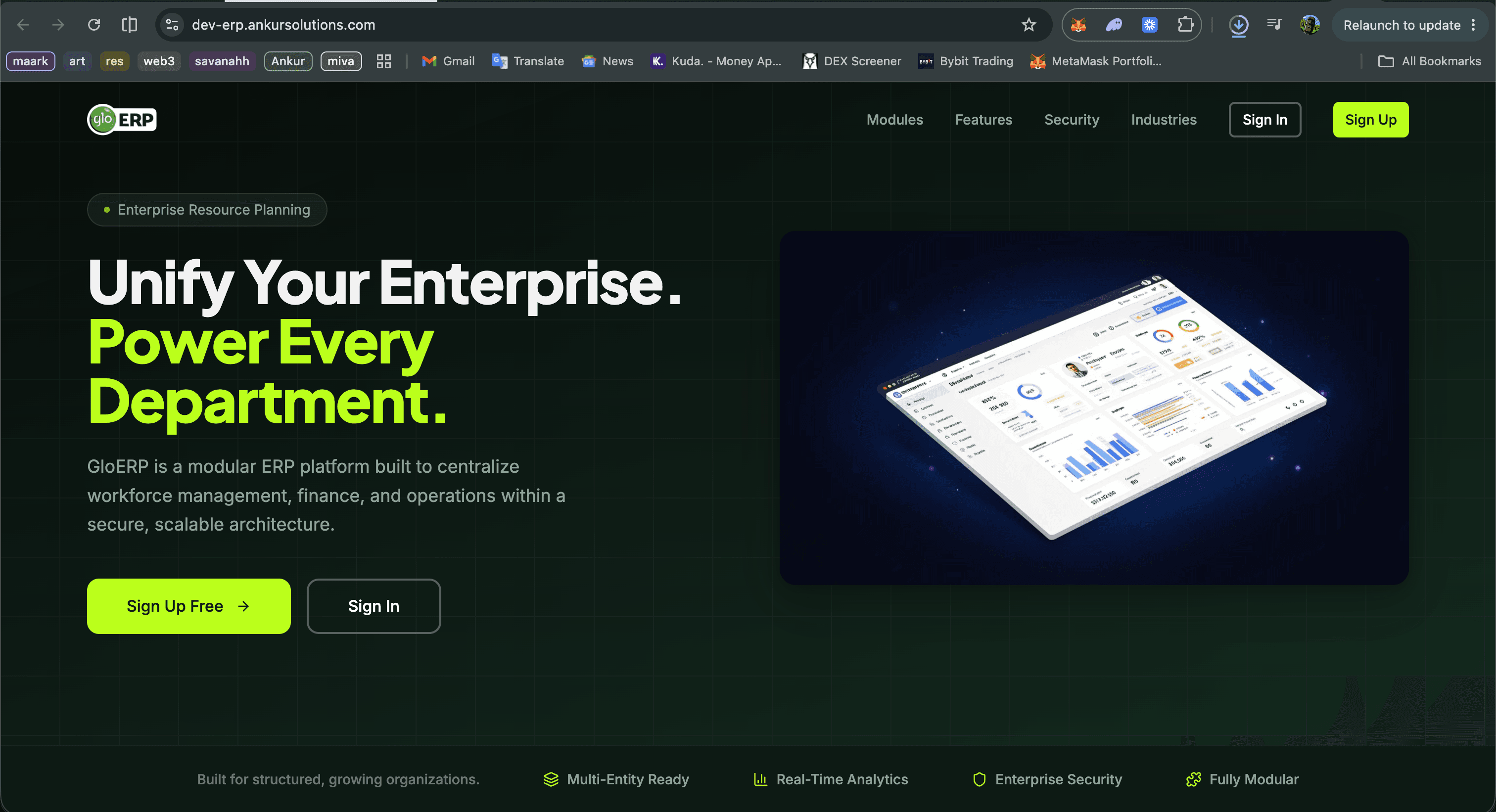1496x812 pixels.
Task: Go to Industries in the site navigation
Action: click(1164, 120)
